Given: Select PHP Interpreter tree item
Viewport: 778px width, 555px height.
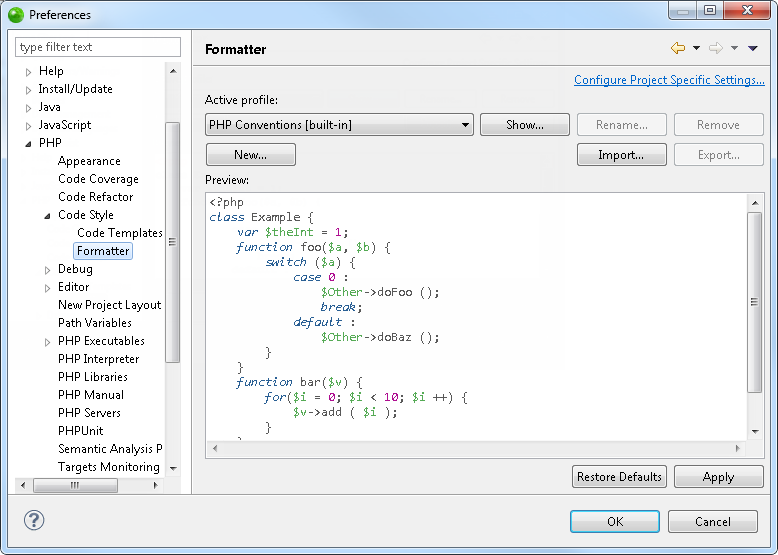Looking at the screenshot, I should click(x=98, y=359).
